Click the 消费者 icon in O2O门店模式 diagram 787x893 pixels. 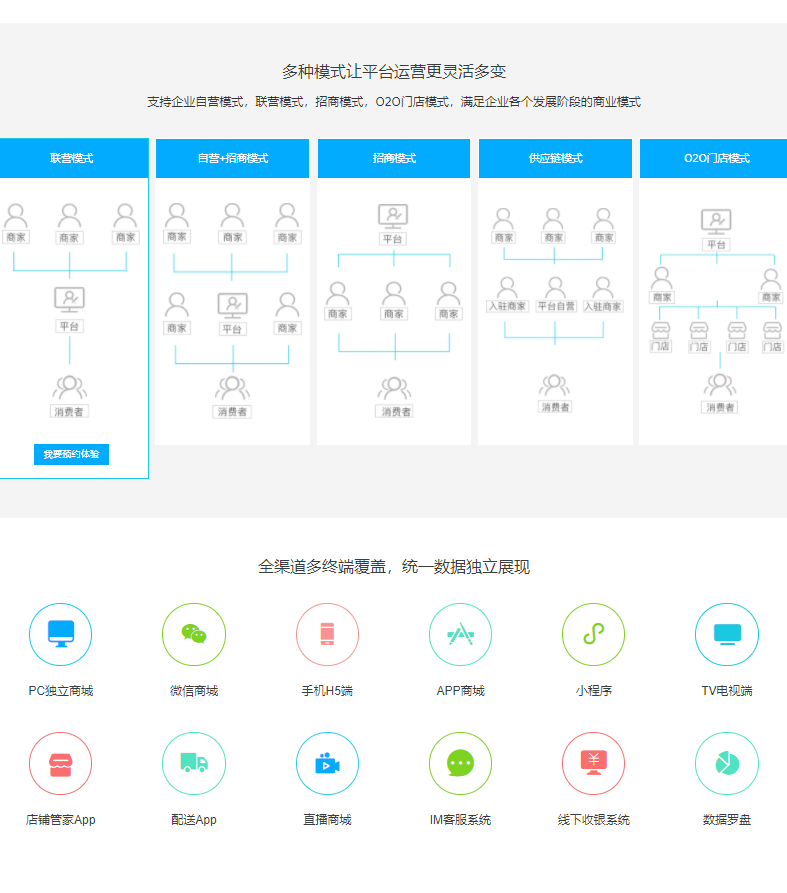(x=720, y=385)
